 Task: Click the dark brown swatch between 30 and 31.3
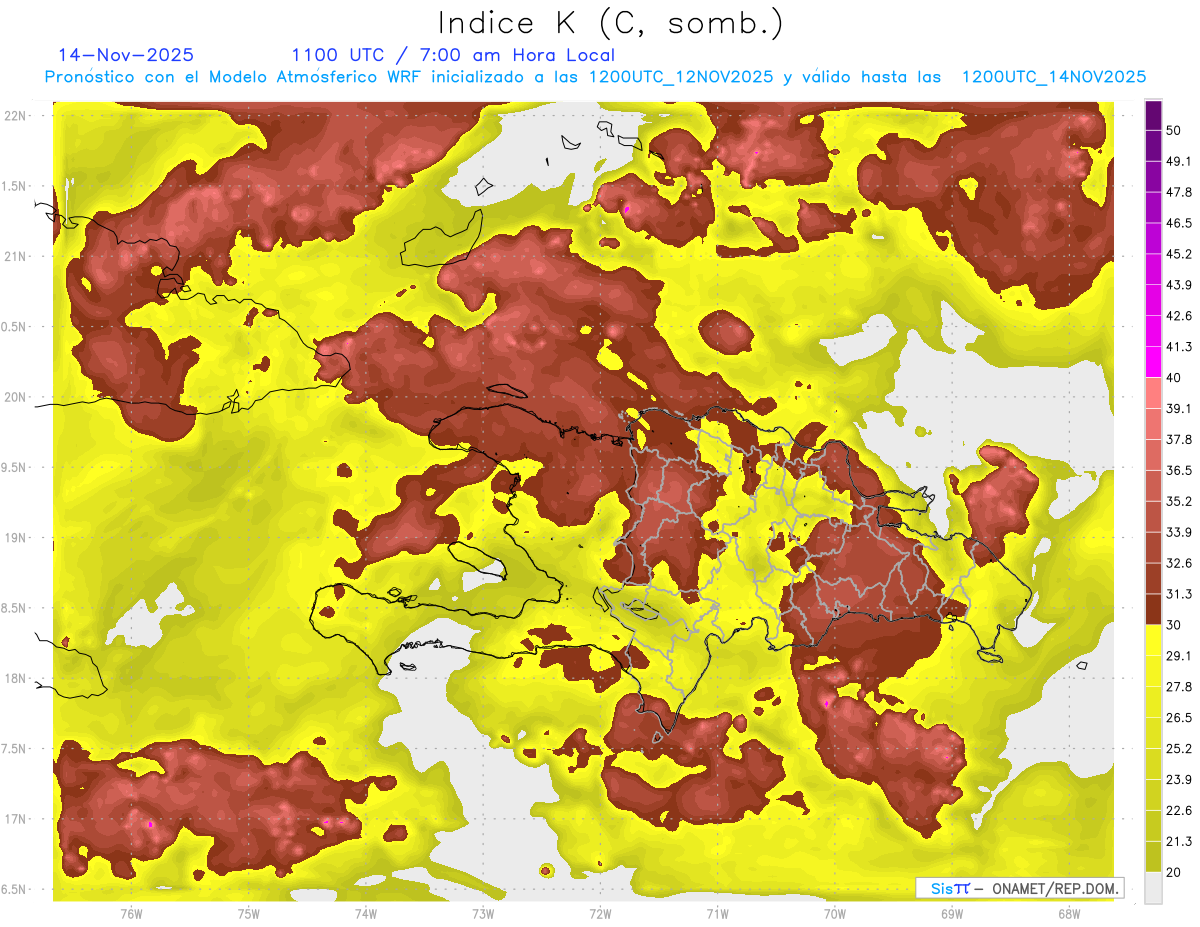point(1153,609)
